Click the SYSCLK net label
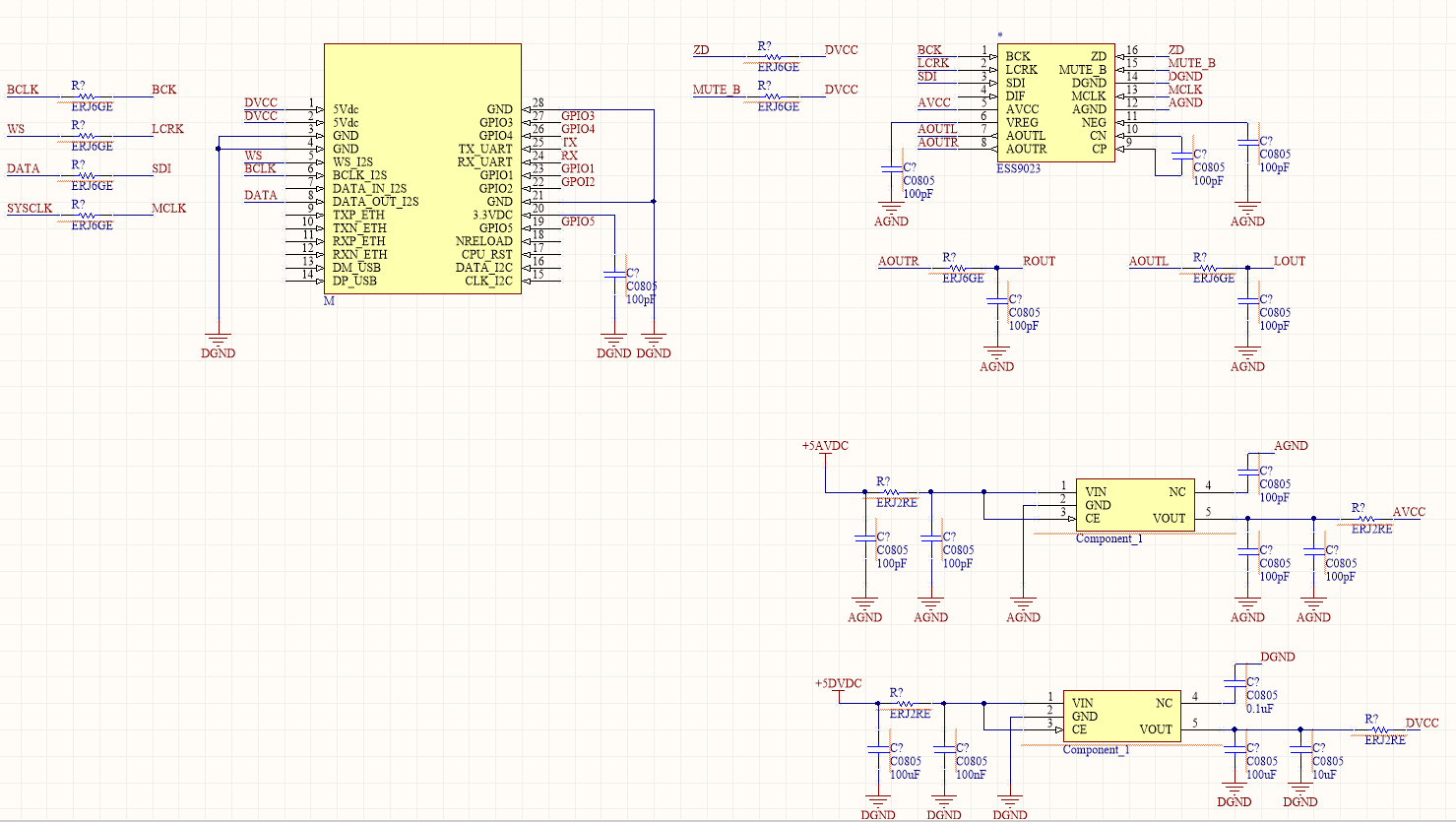 [30, 209]
